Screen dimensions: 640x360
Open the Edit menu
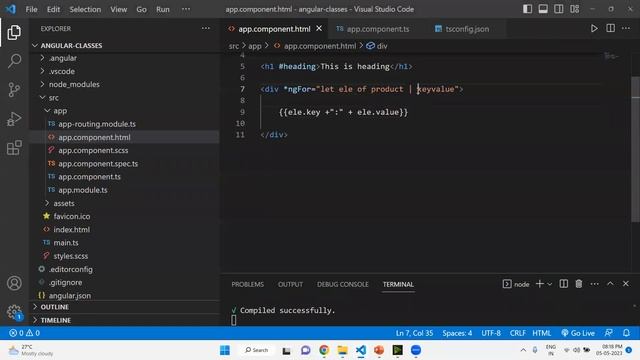(53, 9)
